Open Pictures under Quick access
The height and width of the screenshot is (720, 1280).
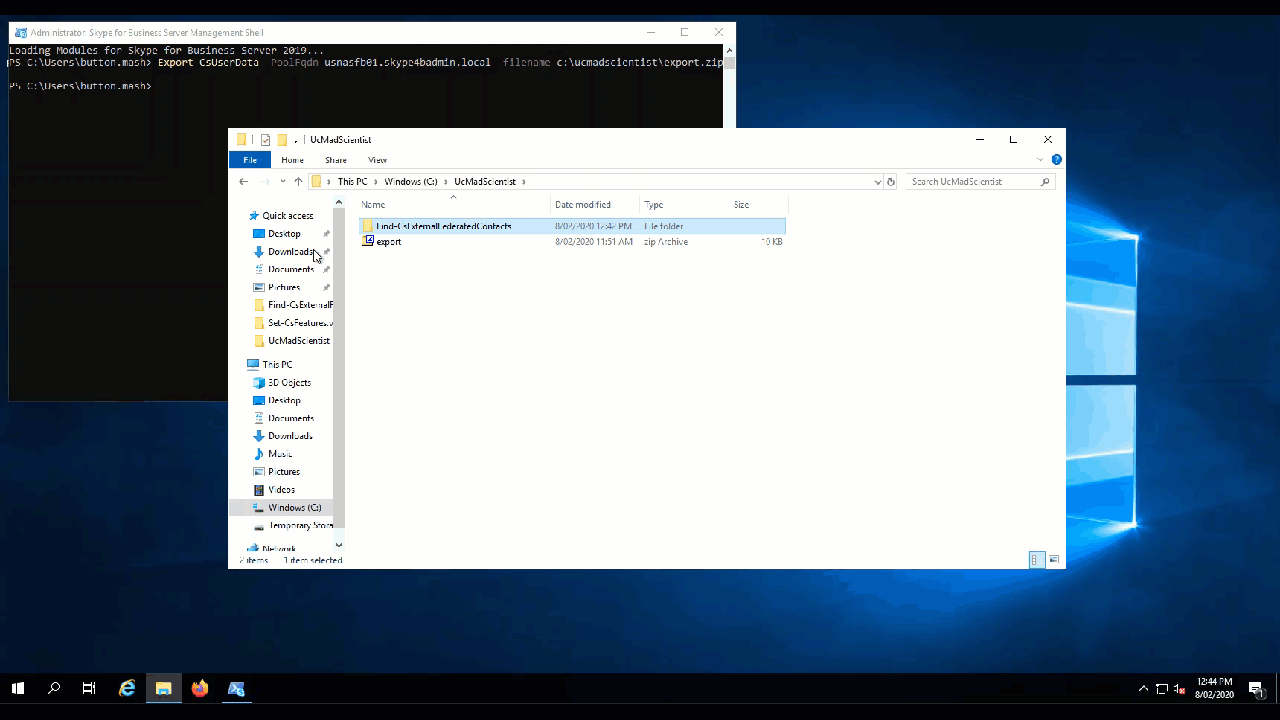(x=284, y=288)
